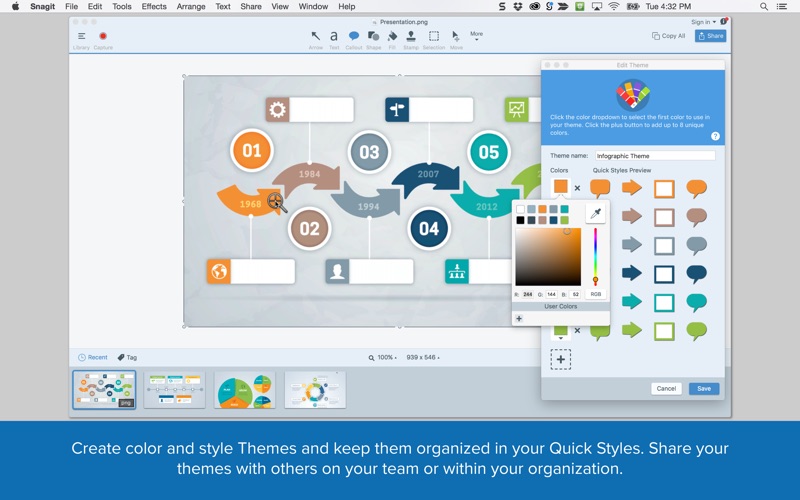Click the Tag filter
Screen dimensions: 800x500
[128, 357]
